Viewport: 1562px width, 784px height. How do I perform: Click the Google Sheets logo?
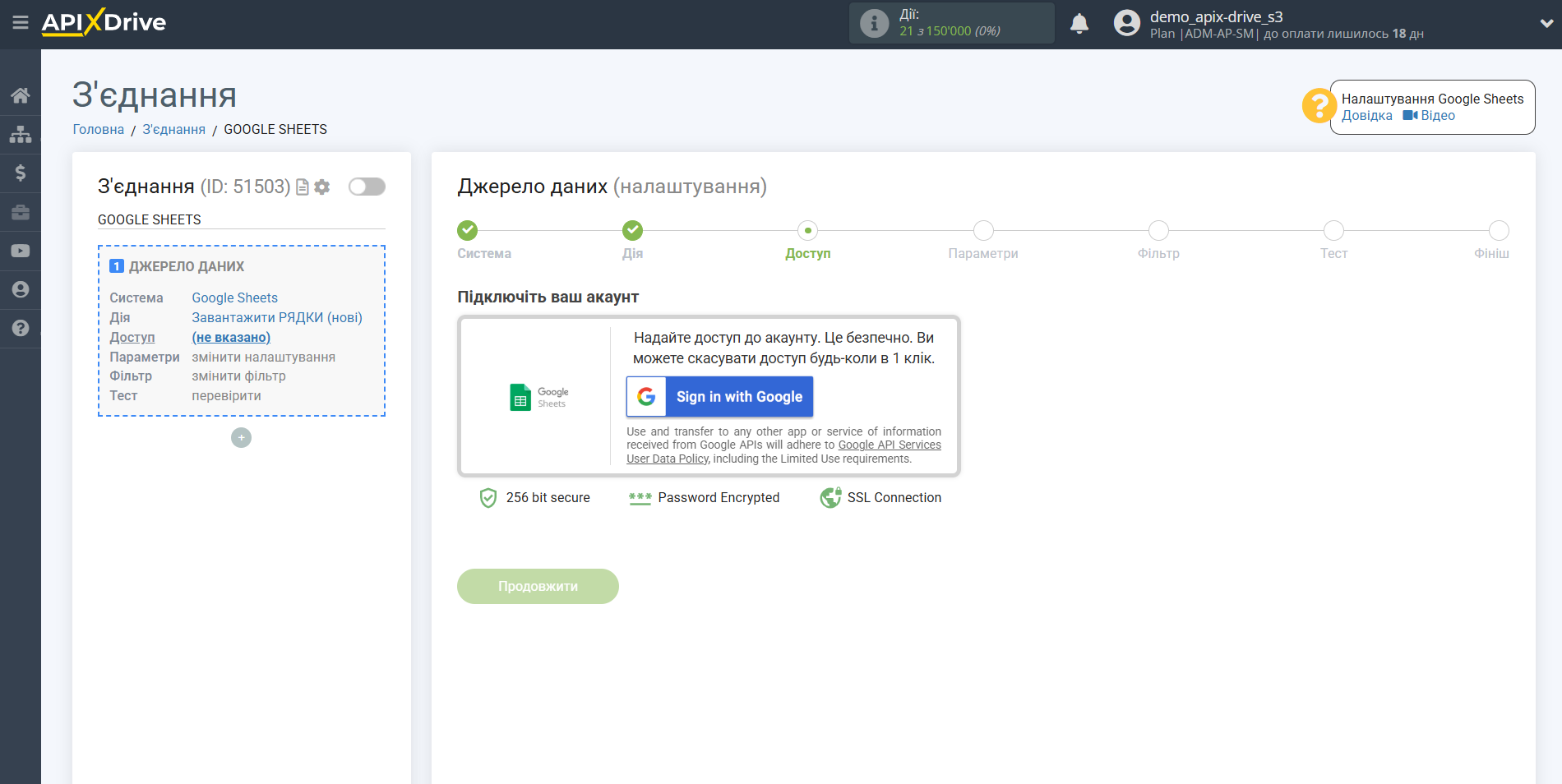pyautogui.click(x=539, y=397)
